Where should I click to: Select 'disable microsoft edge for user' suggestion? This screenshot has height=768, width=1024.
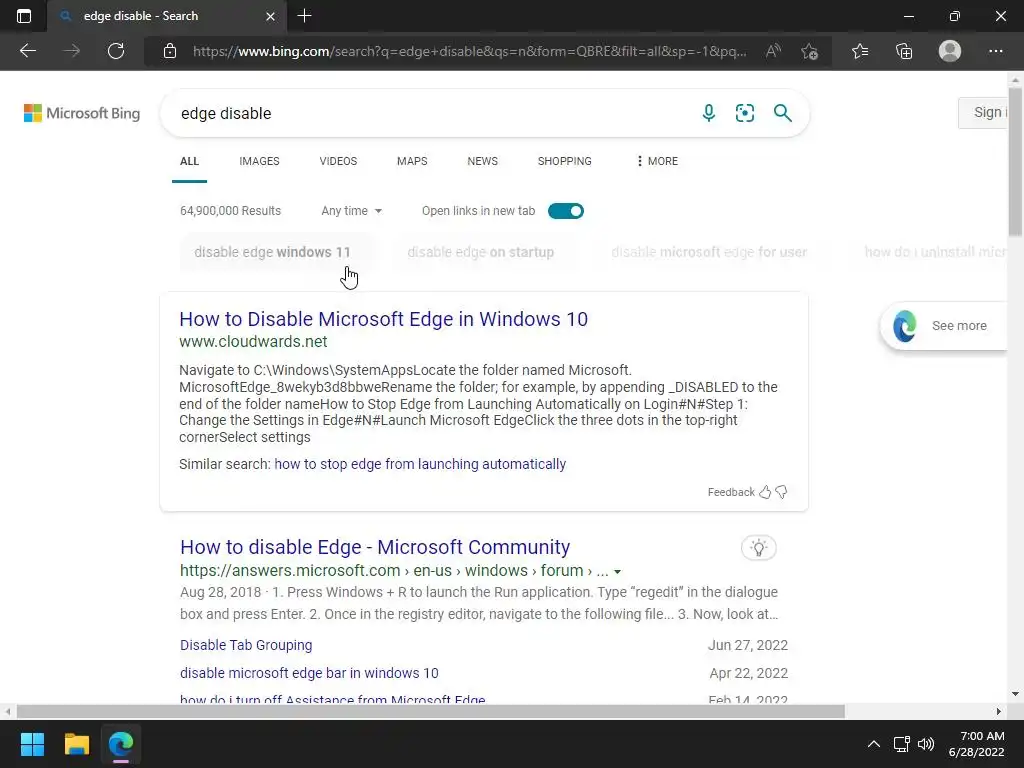click(709, 252)
